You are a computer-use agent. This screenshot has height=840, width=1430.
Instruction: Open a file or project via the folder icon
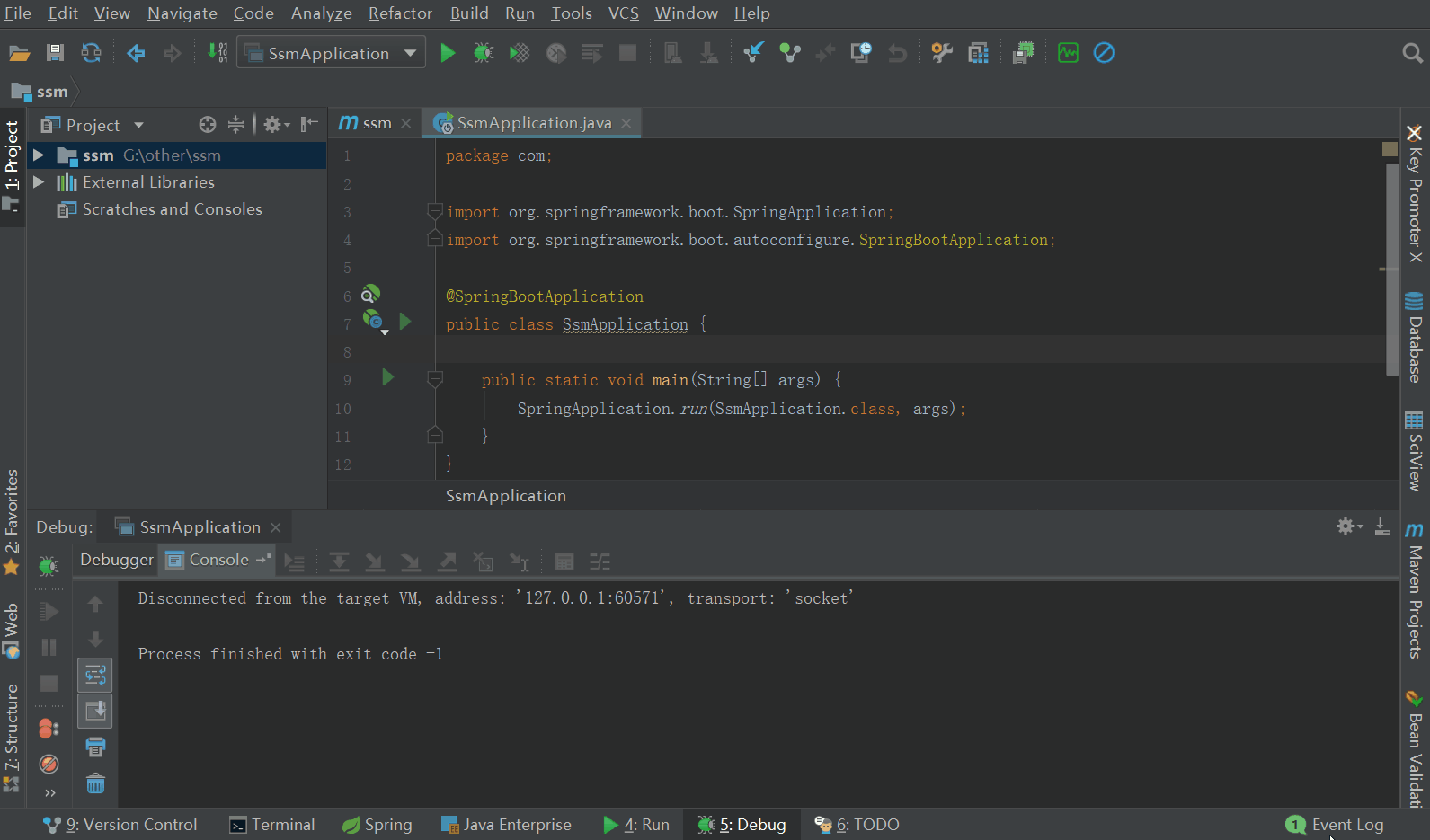(19, 53)
